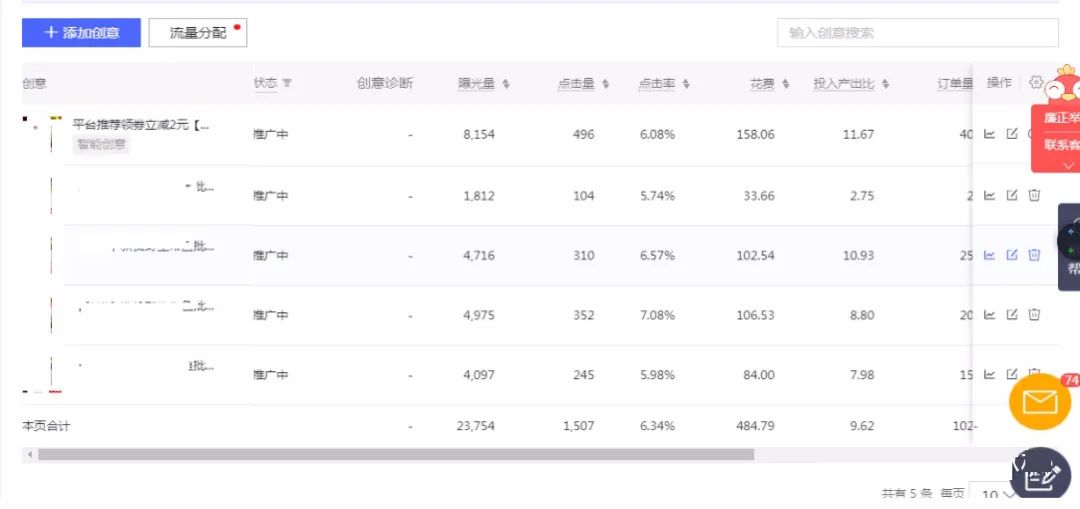The width and height of the screenshot is (1080, 509).
Task: Click the orange mail message icon
Action: 1039,402
